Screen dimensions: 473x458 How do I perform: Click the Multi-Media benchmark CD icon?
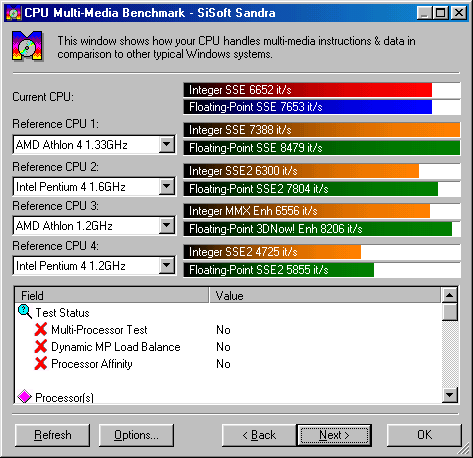[27, 46]
